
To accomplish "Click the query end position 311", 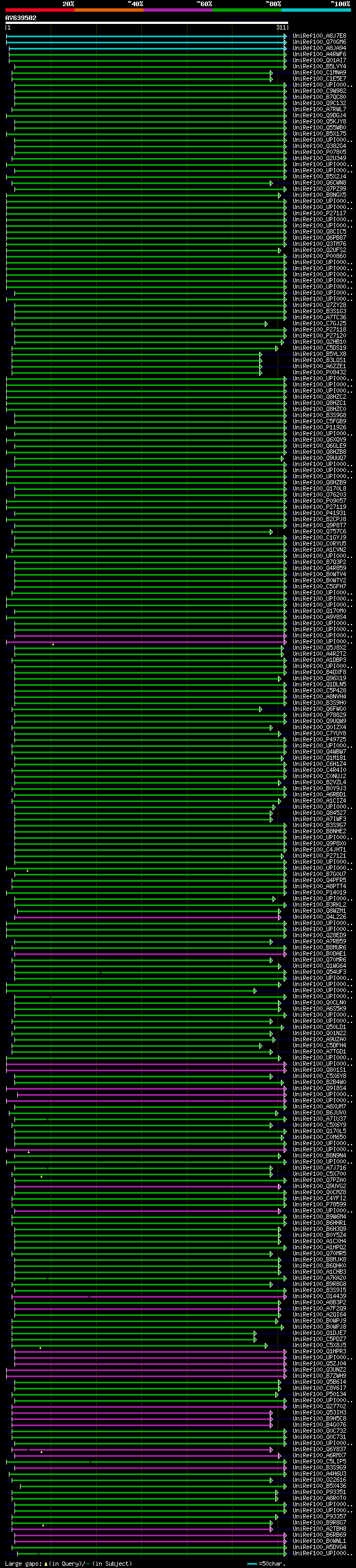I will click(x=280, y=27).
